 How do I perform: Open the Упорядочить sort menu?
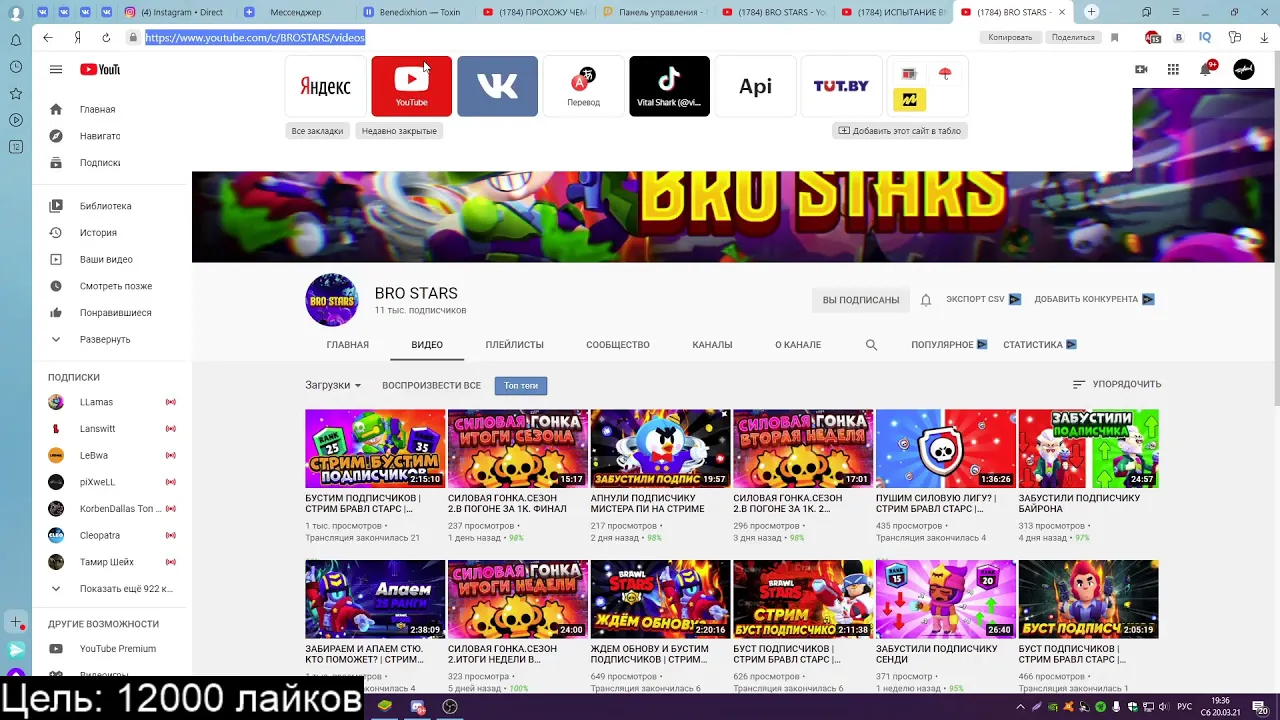[x=1116, y=384]
